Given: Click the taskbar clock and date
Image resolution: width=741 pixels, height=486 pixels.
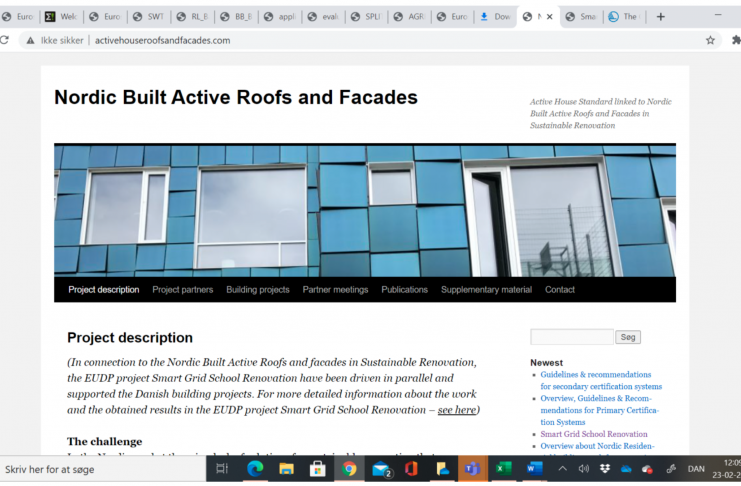Looking at the screenshot, I should click(727, 469).
